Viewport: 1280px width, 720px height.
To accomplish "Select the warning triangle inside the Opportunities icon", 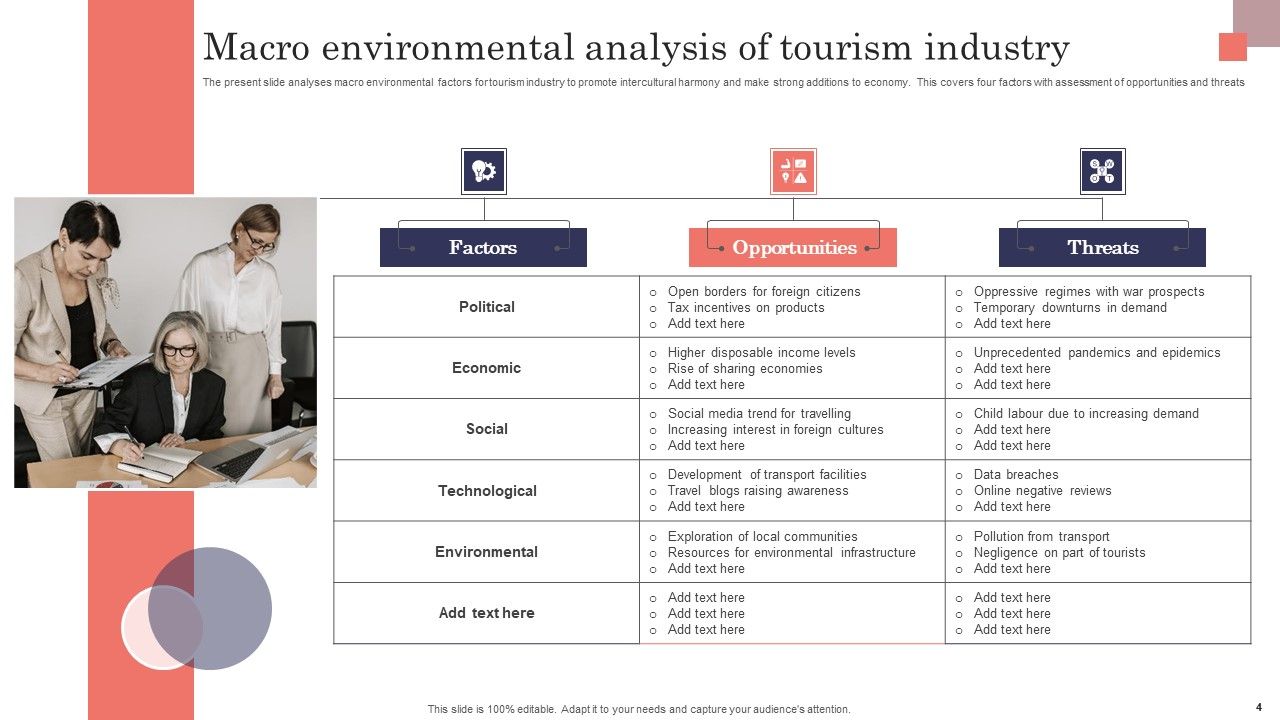I will 801,178.
